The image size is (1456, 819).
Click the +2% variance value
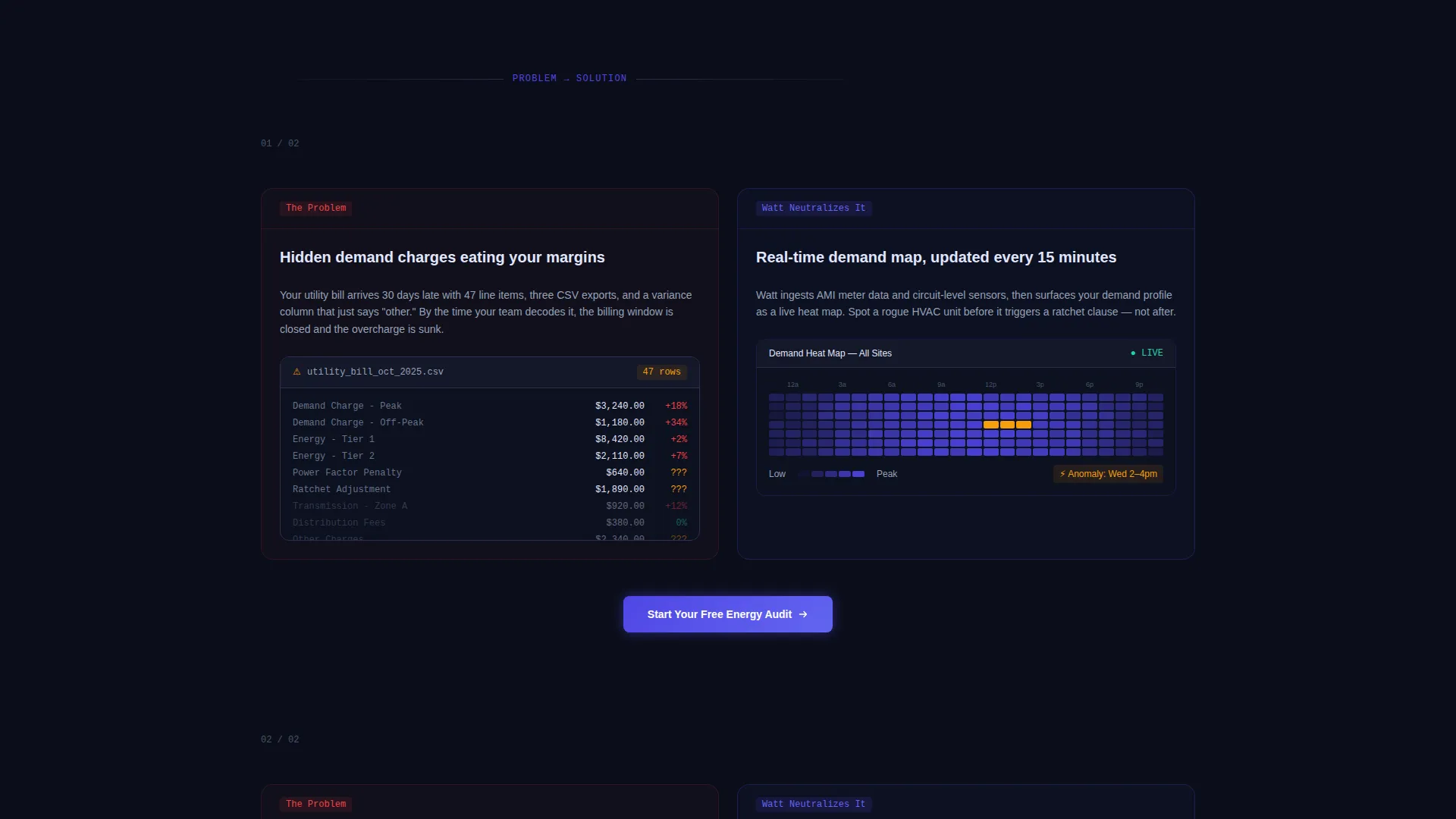[x=679, y=439]
